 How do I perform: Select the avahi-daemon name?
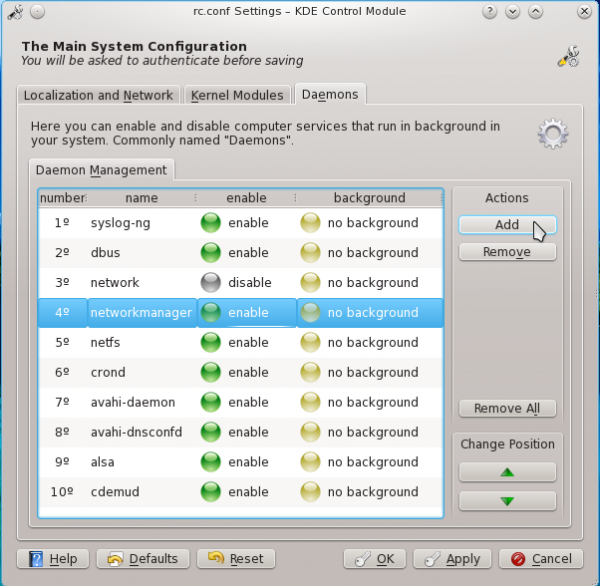133,402
